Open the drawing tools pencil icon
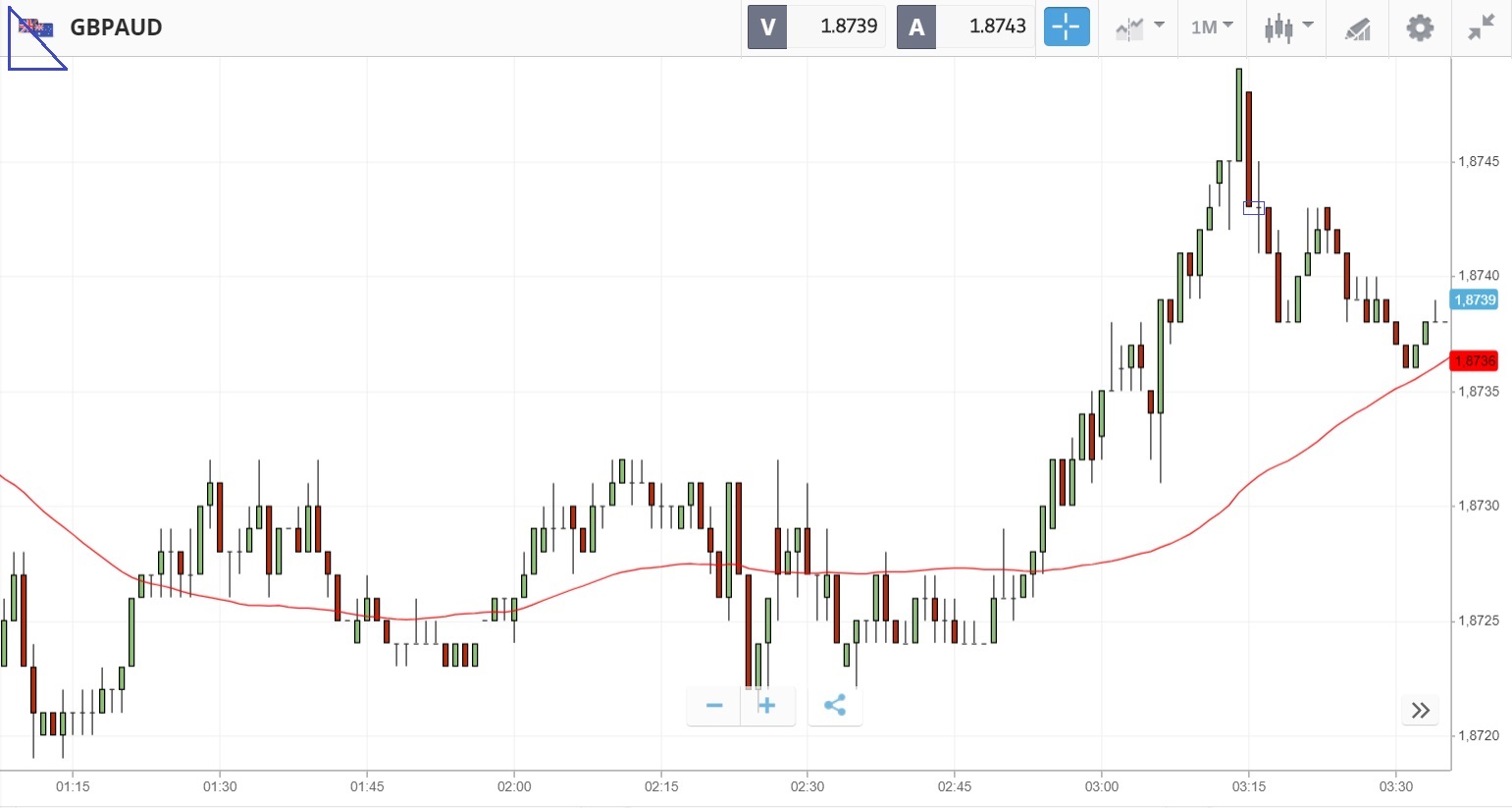This screenshot has height=808, width=1512. tap(1357, 28)
